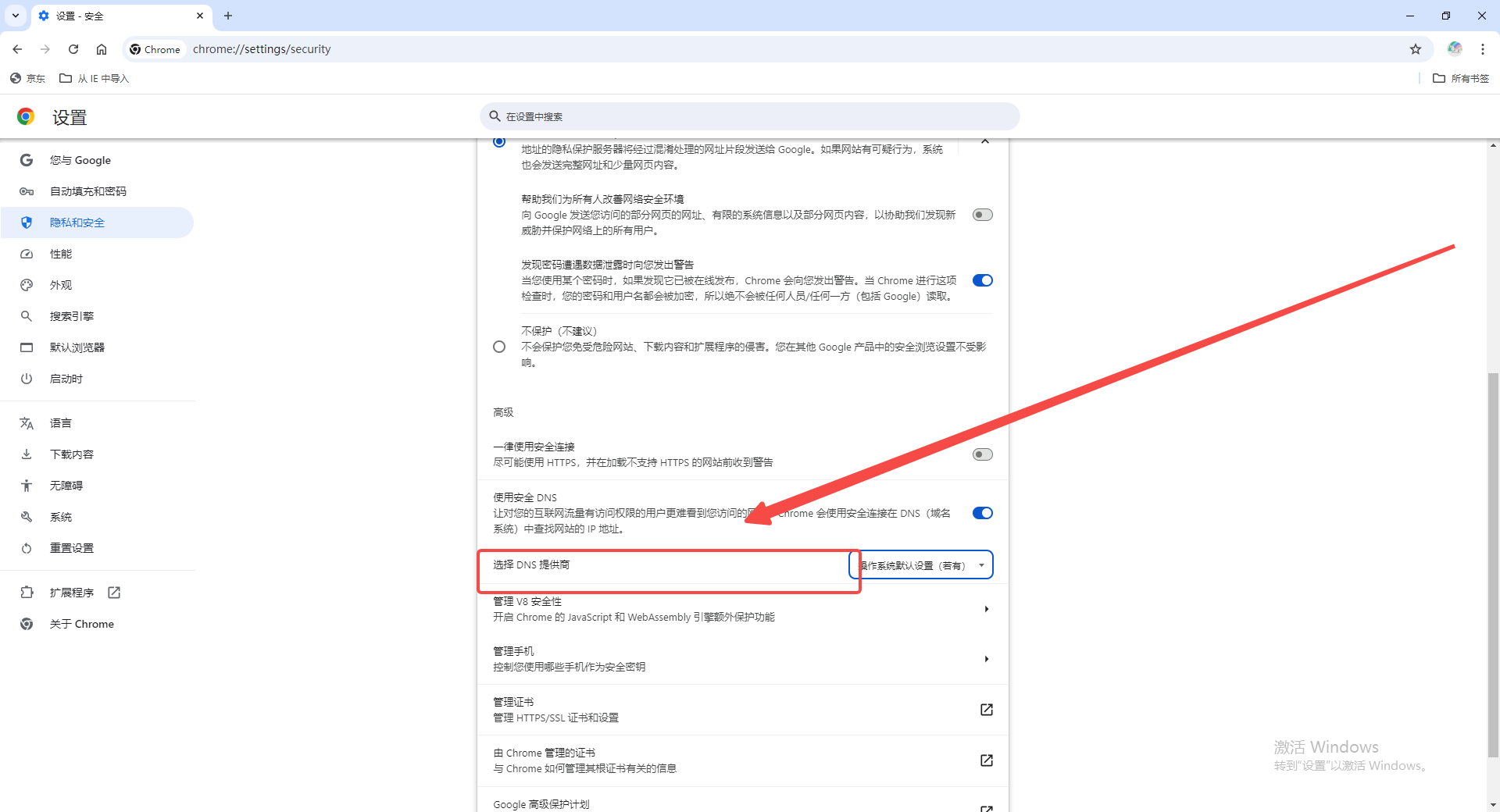Close the 设置 - 安全 tab
This screenshot has height=812, width=1500.
[200, 16]
